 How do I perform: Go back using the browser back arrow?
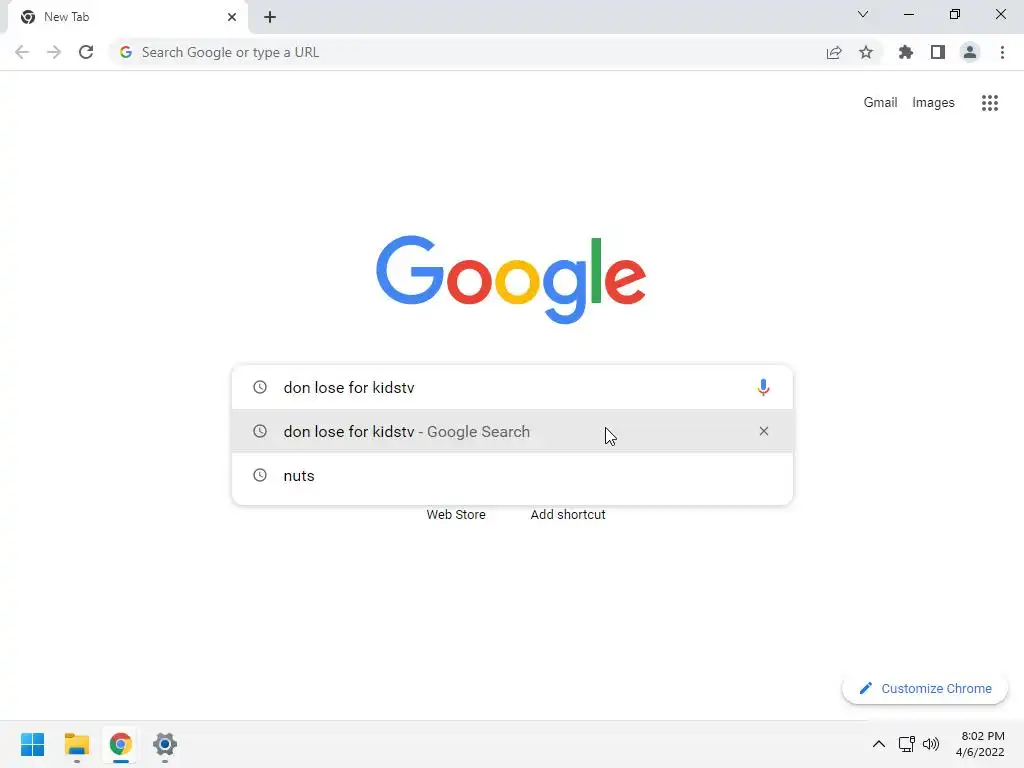click(22, 52)
